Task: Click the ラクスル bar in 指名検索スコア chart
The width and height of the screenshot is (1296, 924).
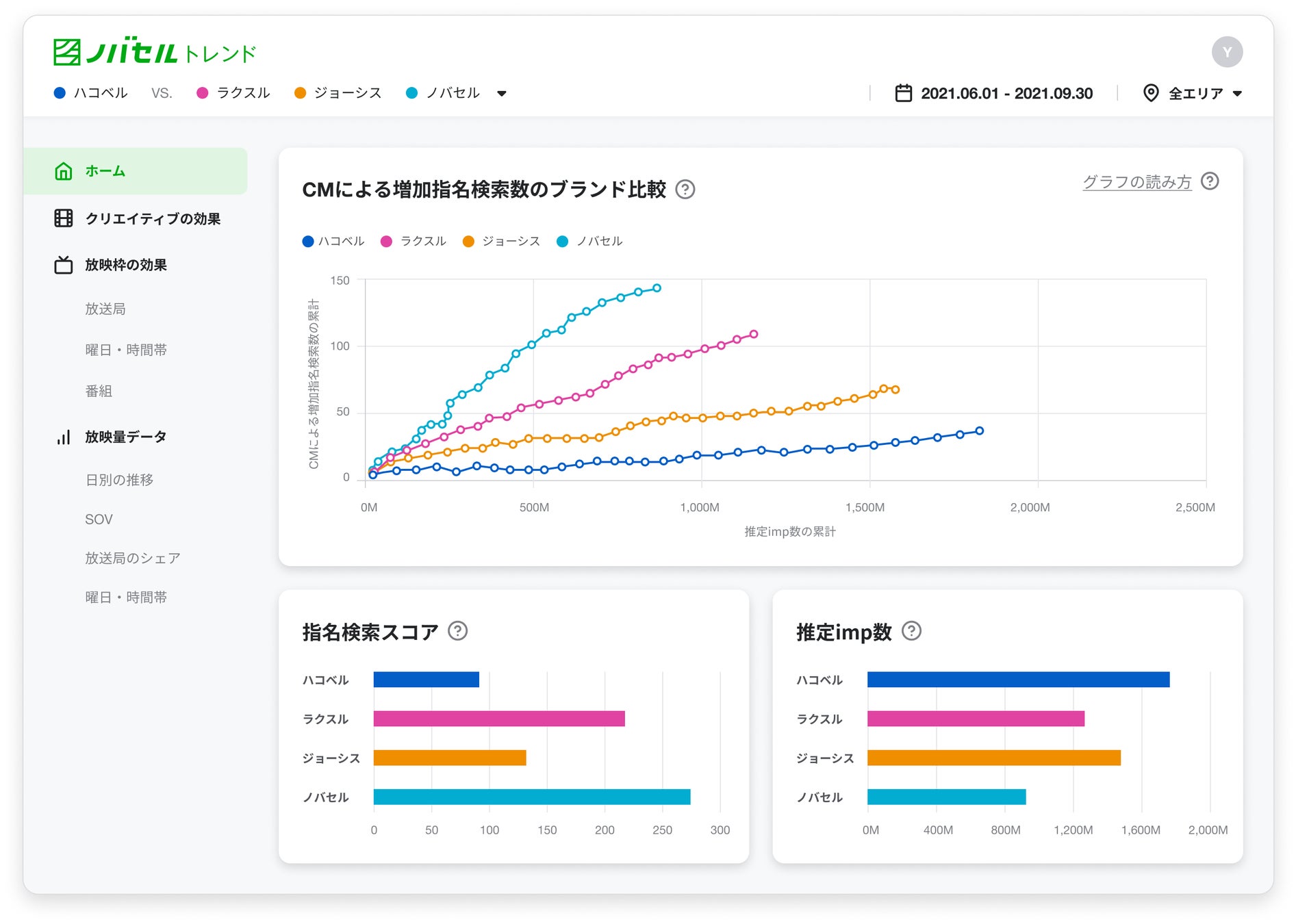Action: point(499,719)
